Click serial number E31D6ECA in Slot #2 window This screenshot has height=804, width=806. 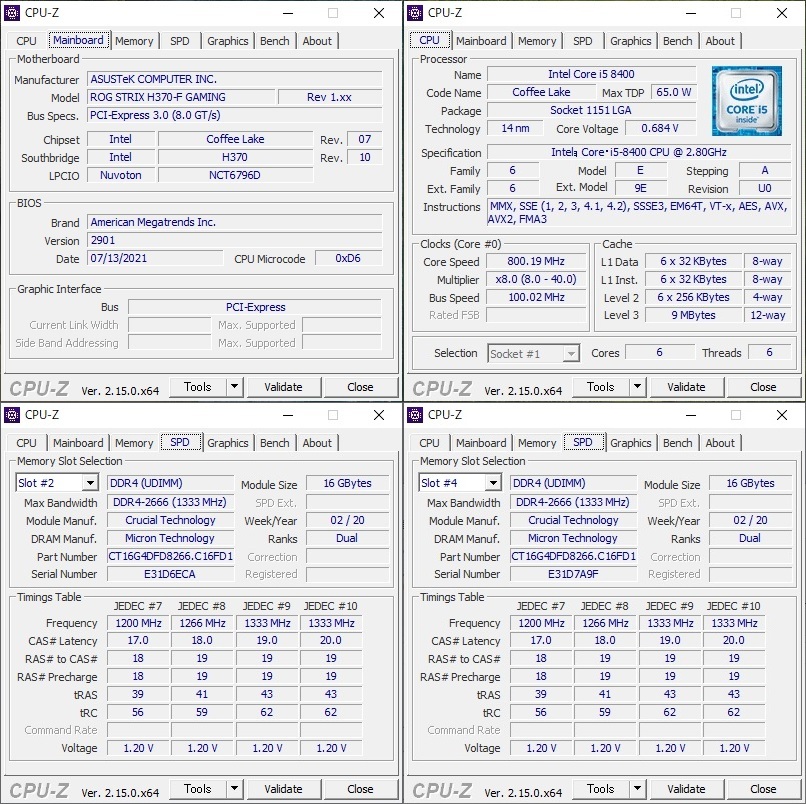pos(170,574)
